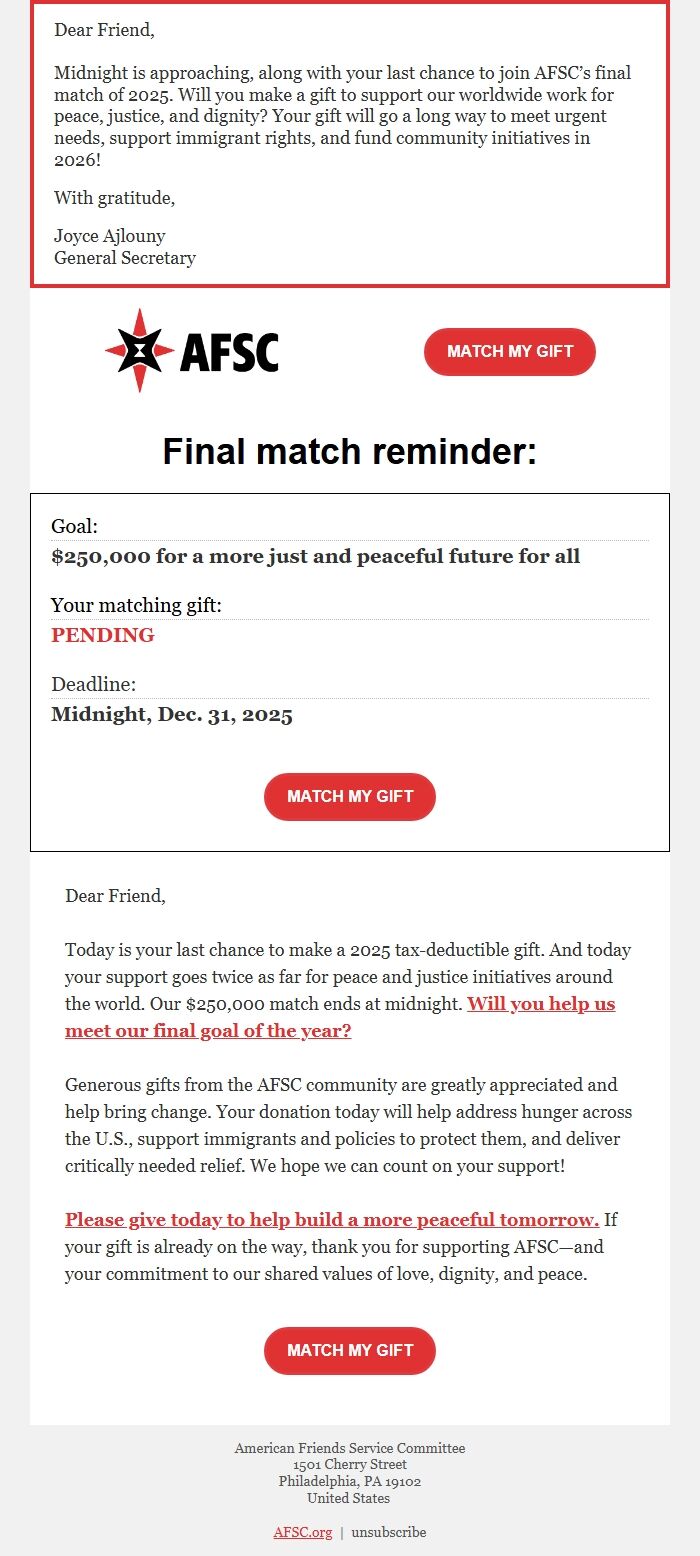Follow the "Please give today" donation link

pyautogui.click(x=331, y=1219)
